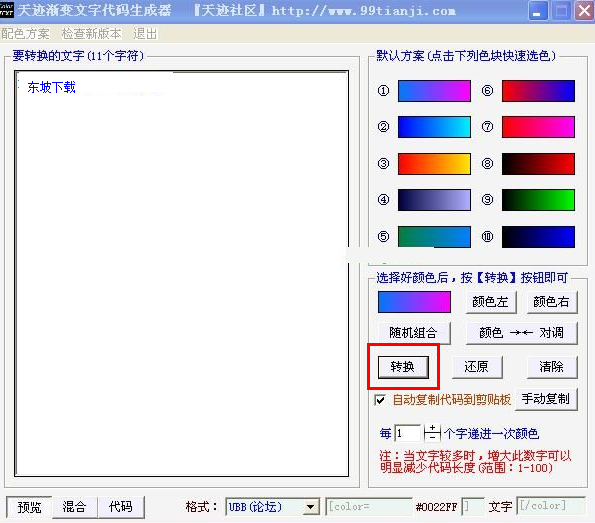The height and width of the screenshot is (523, 595).
Task: Pick preset 7 red-to-magenta gradient
Action: pos(538,127)
